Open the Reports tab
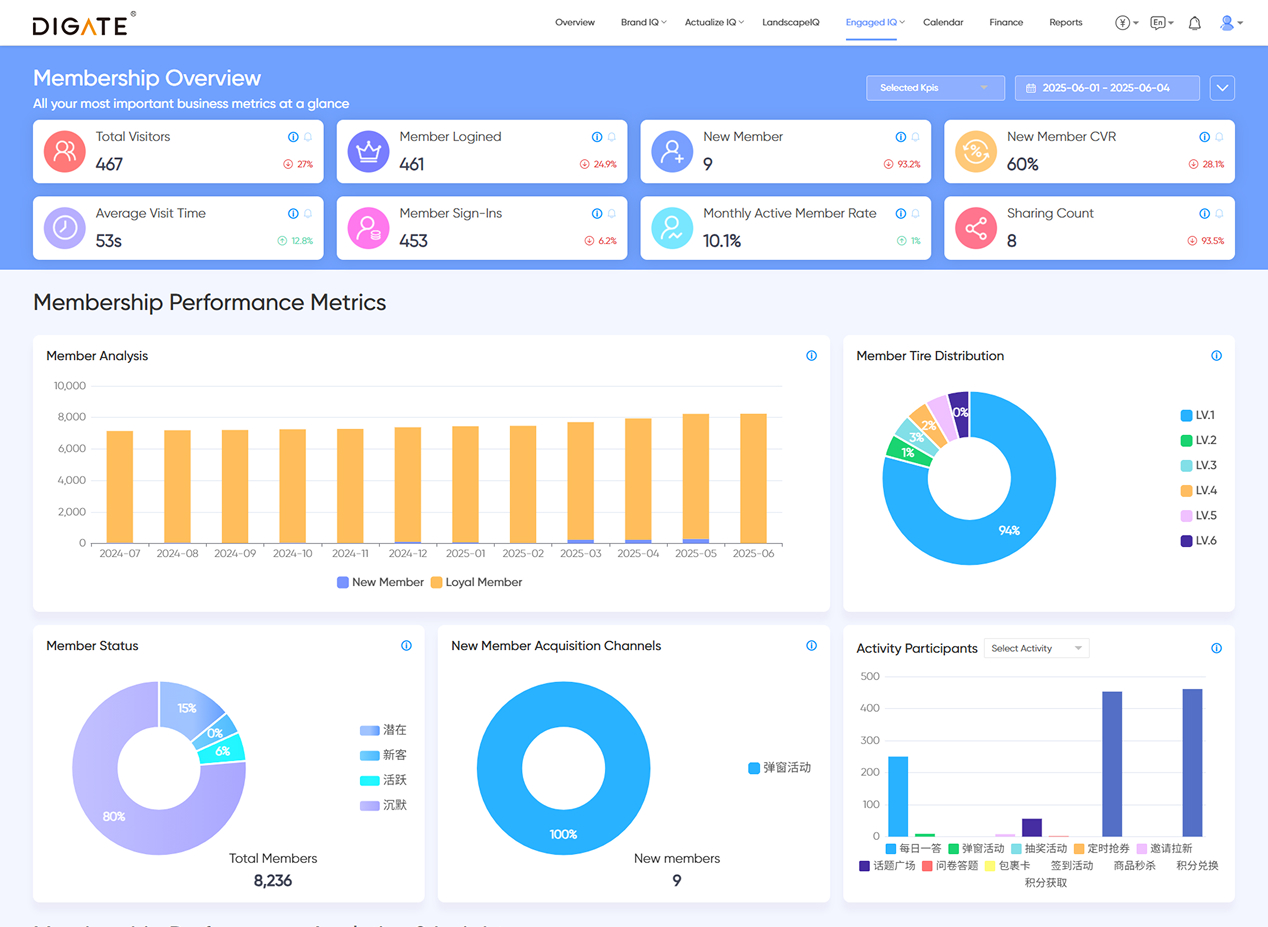The image size is (1268, 927). [x=1066, y=22]
